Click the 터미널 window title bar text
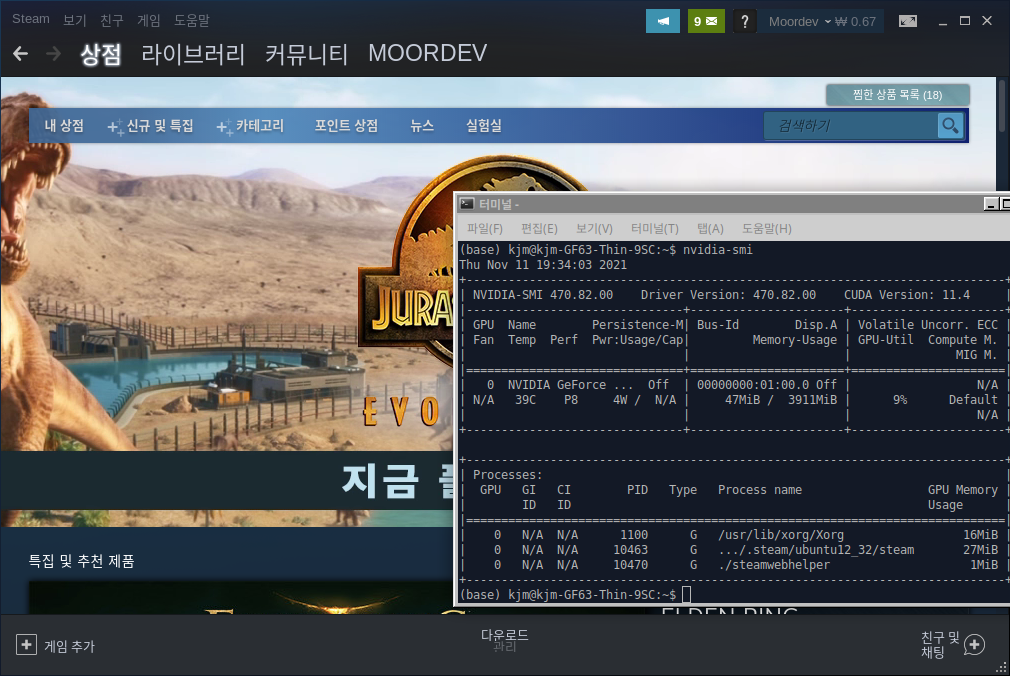The width and height of the screenshot is (1010, 676). (x=499, y=204)
